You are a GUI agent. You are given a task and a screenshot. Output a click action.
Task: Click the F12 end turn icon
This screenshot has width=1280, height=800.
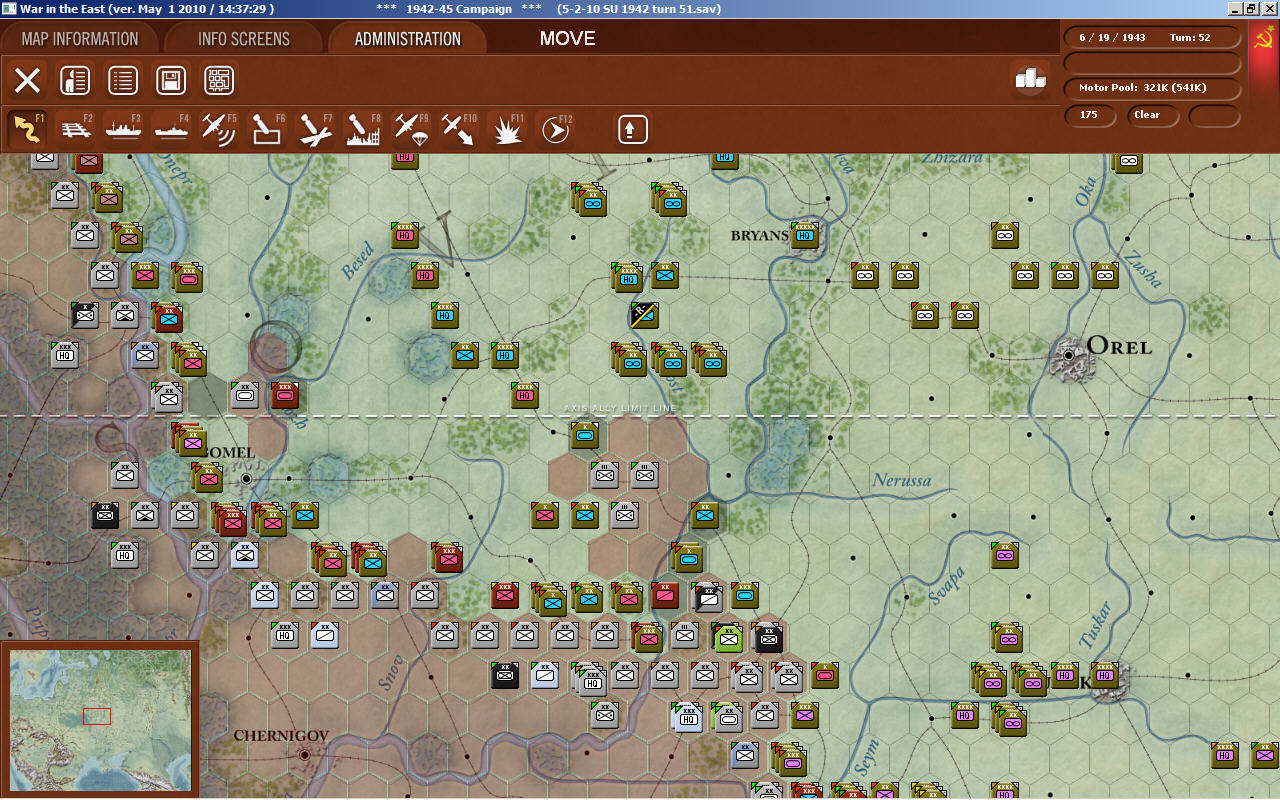pyautogui.click(x=556, y=128)
